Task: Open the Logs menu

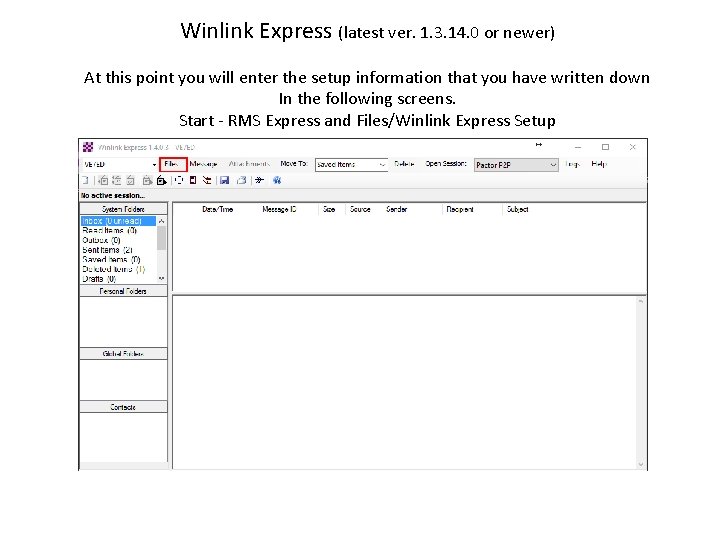Action: 572,164
